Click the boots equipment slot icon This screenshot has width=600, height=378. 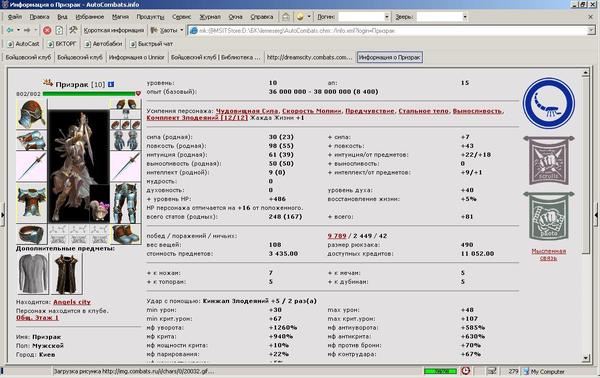126,233
